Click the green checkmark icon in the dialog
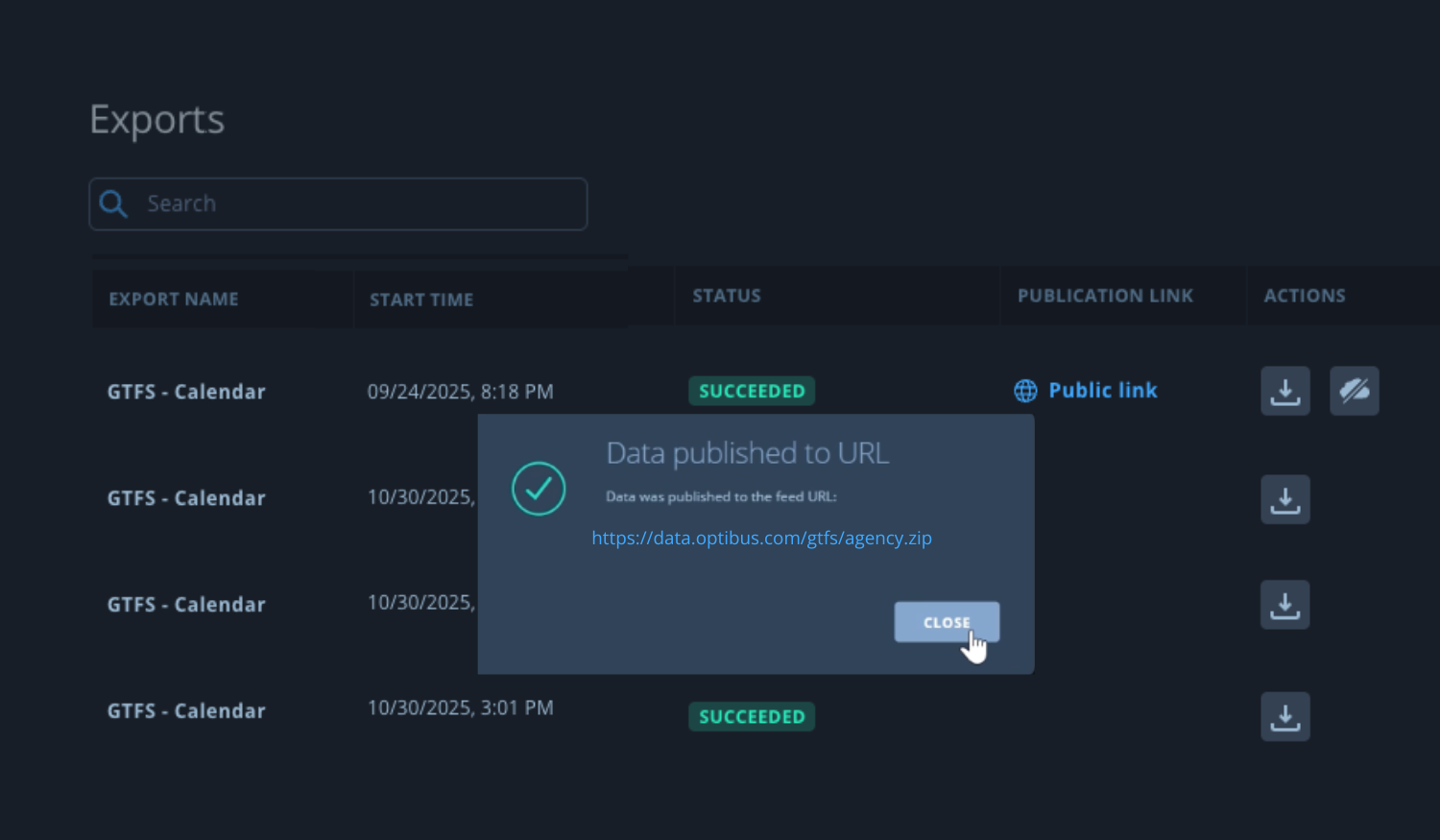This screenshot has height=840, width=1440. [539, 489]
